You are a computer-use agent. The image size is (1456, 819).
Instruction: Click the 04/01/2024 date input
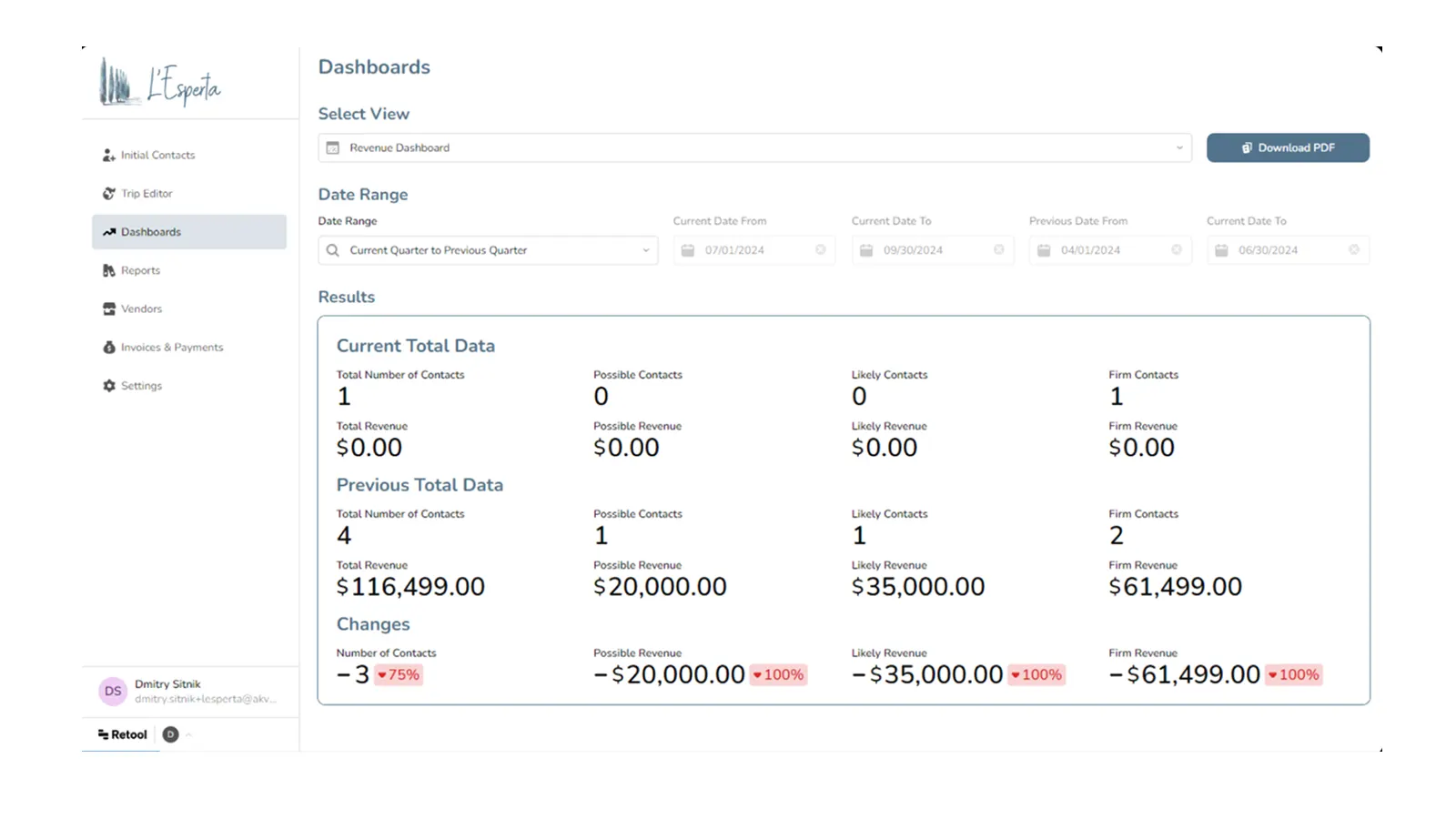[x=1110, y=250]
